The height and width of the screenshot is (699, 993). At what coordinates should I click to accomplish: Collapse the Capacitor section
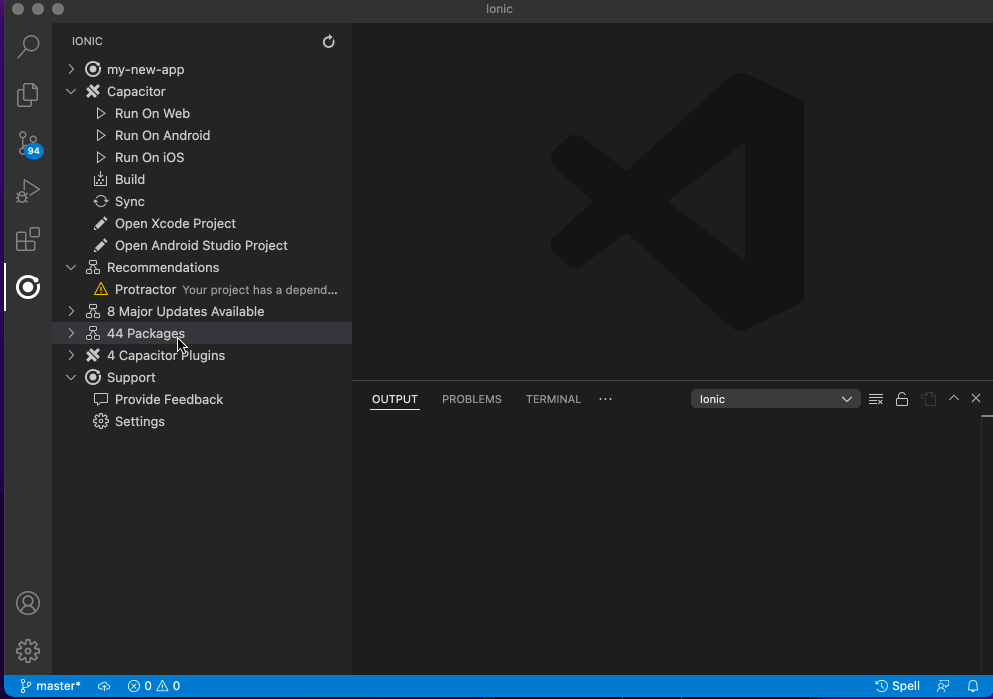pyautogui.click(x=71, y=91)
